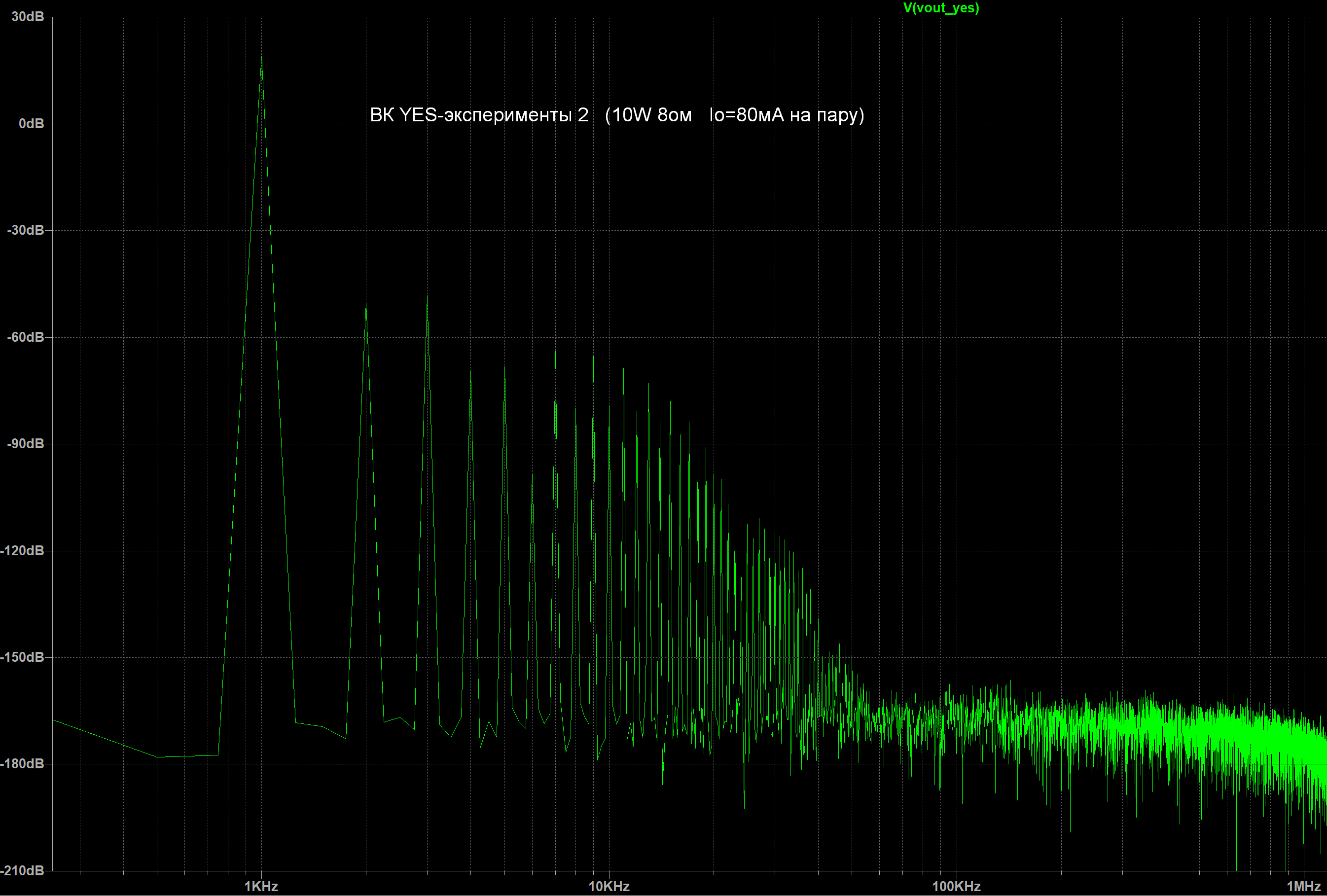Image resolution: width=1327 pixels, height=896 pixels.
Task: Click the third harmonic peak at 3KHz
Action: point(427,297)
